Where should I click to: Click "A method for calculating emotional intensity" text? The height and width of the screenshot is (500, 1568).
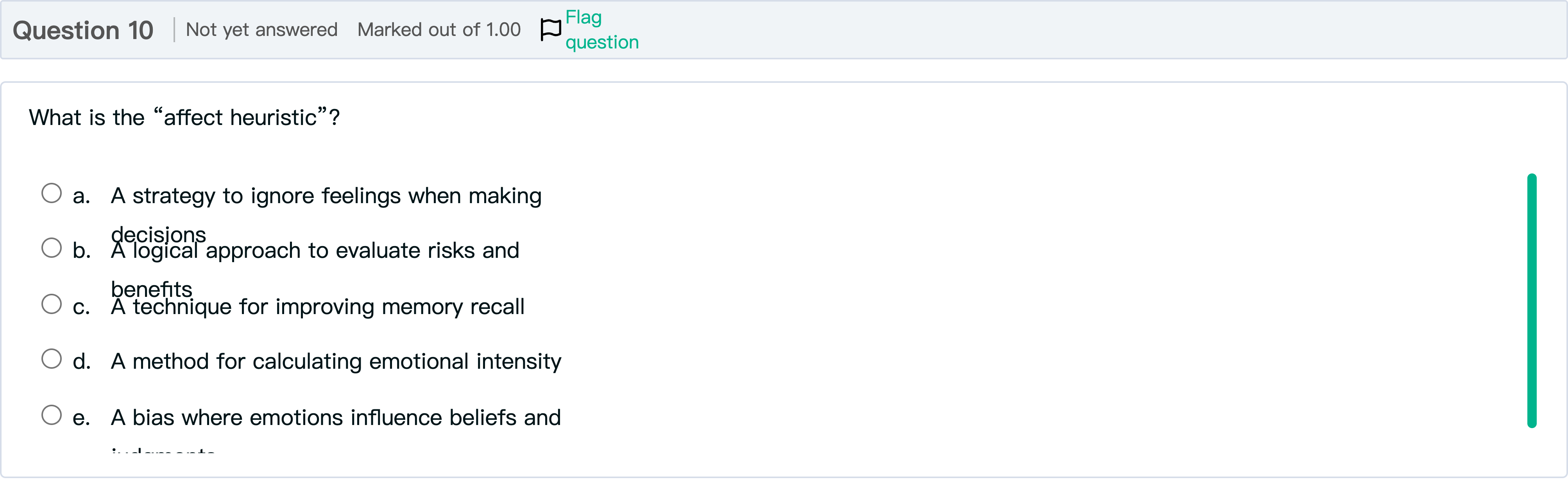click(335, 361)
